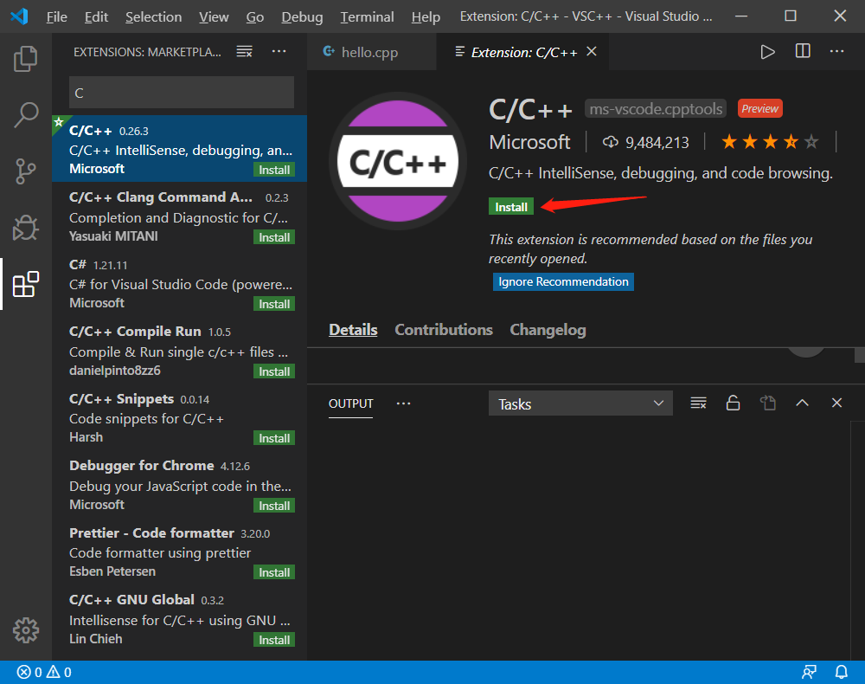Install Debugger for Chrome extension

(x=274, y=506)
